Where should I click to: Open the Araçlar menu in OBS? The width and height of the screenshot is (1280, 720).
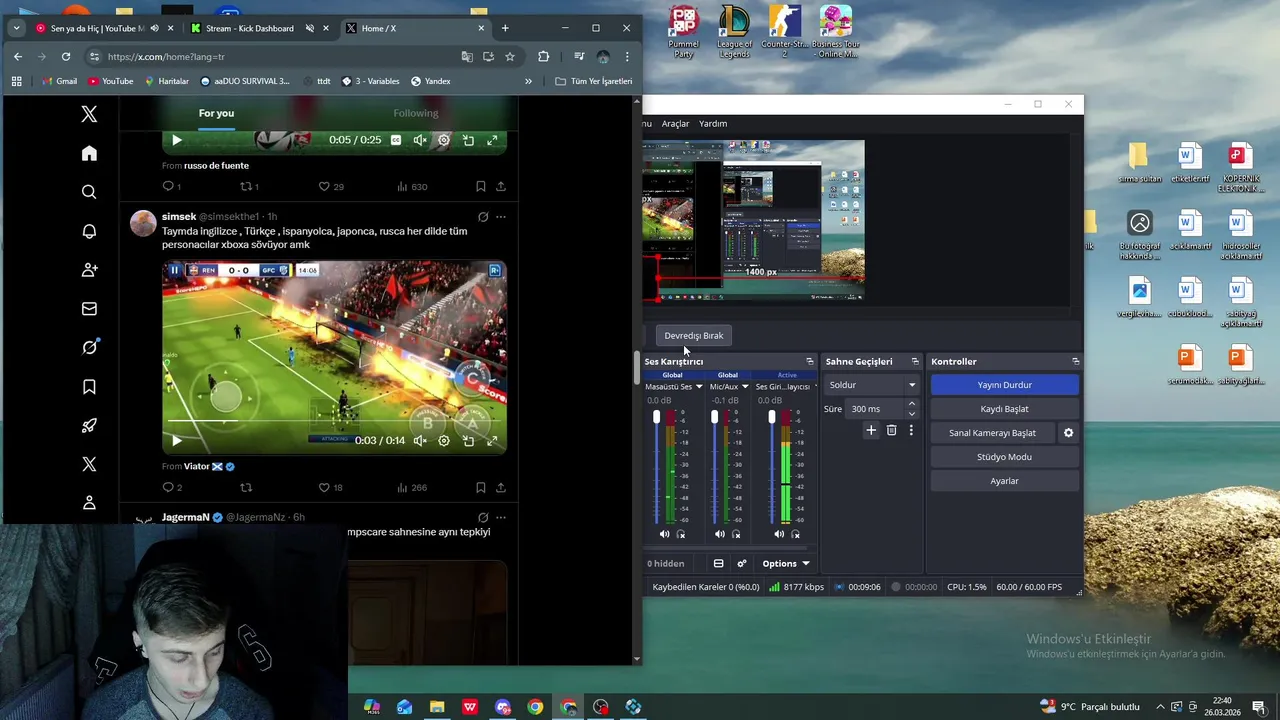click(x=675, y=124)
